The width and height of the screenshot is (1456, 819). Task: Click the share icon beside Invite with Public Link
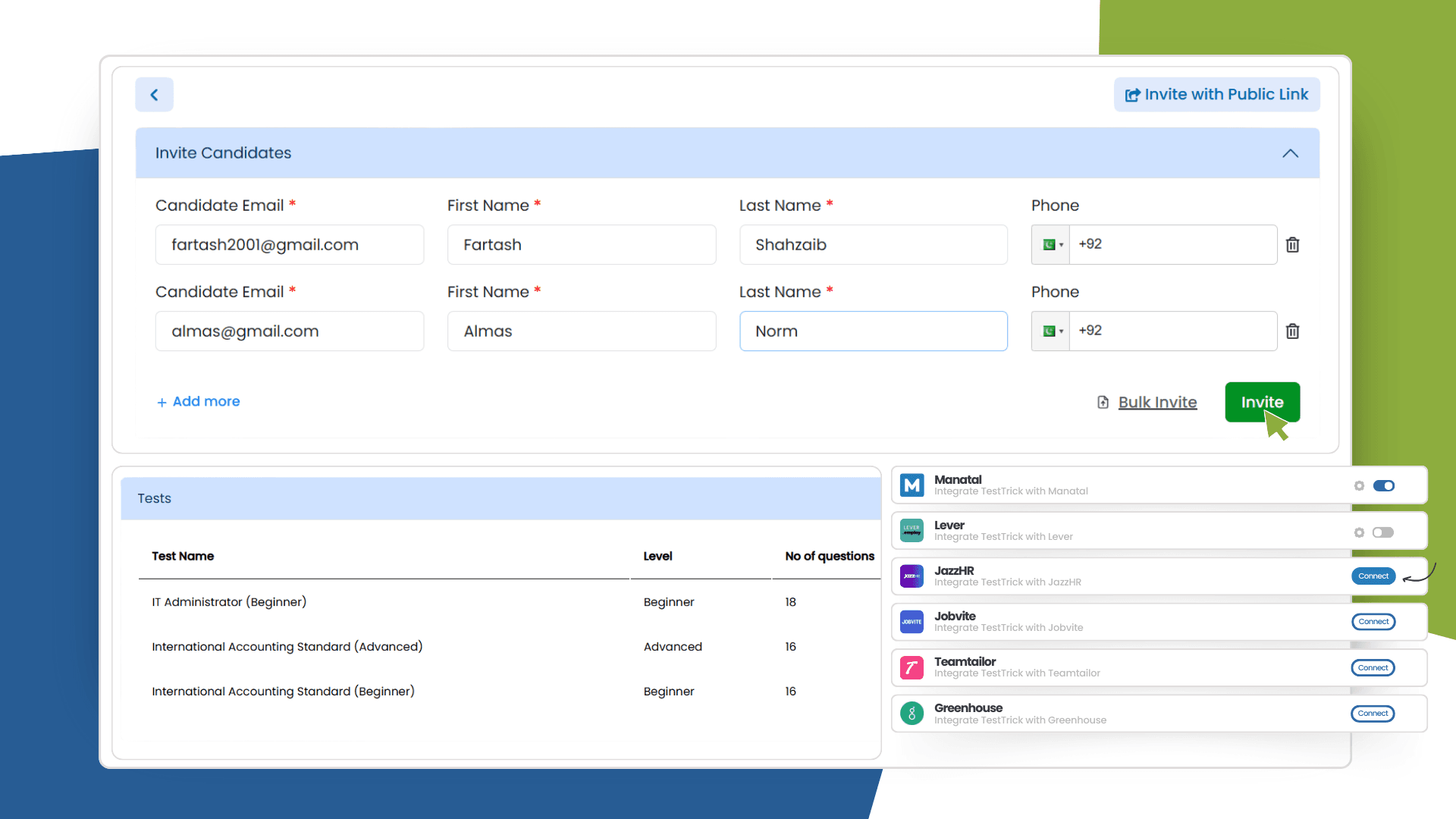(1132, 94)
